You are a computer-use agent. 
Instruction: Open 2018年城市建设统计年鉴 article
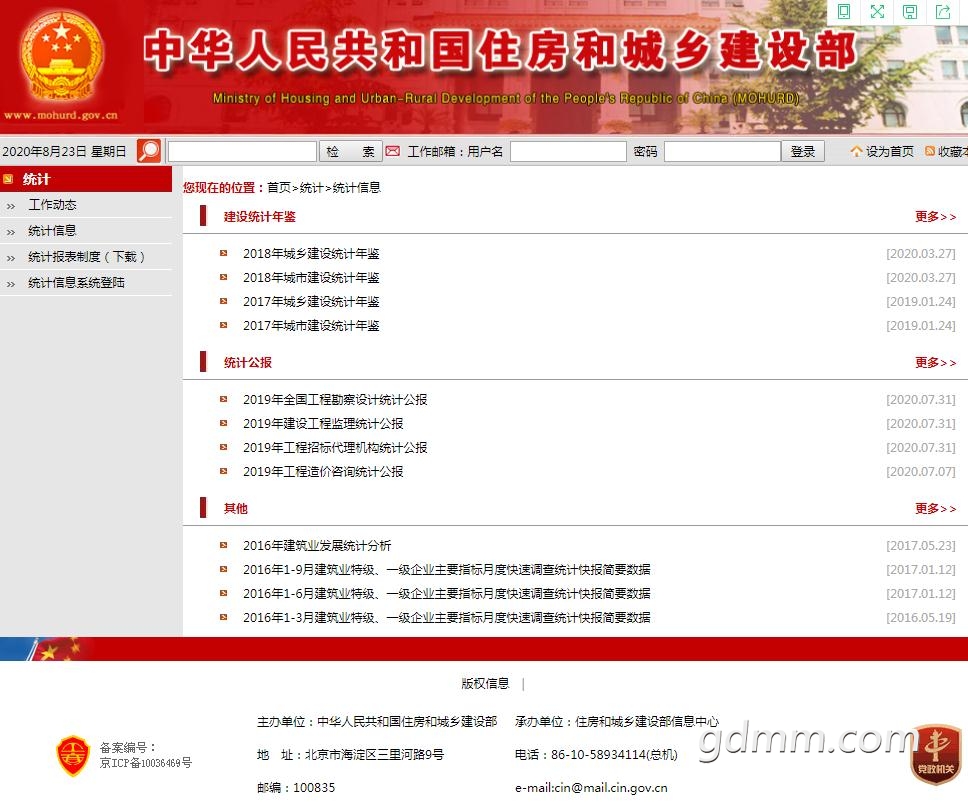tap(311, 278)
